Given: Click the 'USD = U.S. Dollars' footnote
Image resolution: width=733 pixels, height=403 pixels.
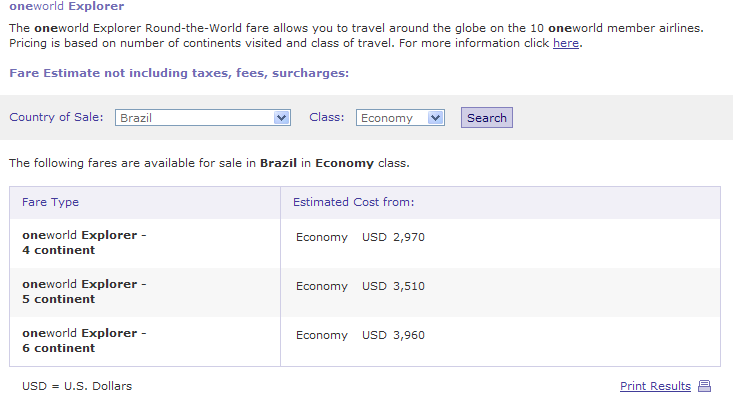Looking at the screenshot, I should coord(77,386).
